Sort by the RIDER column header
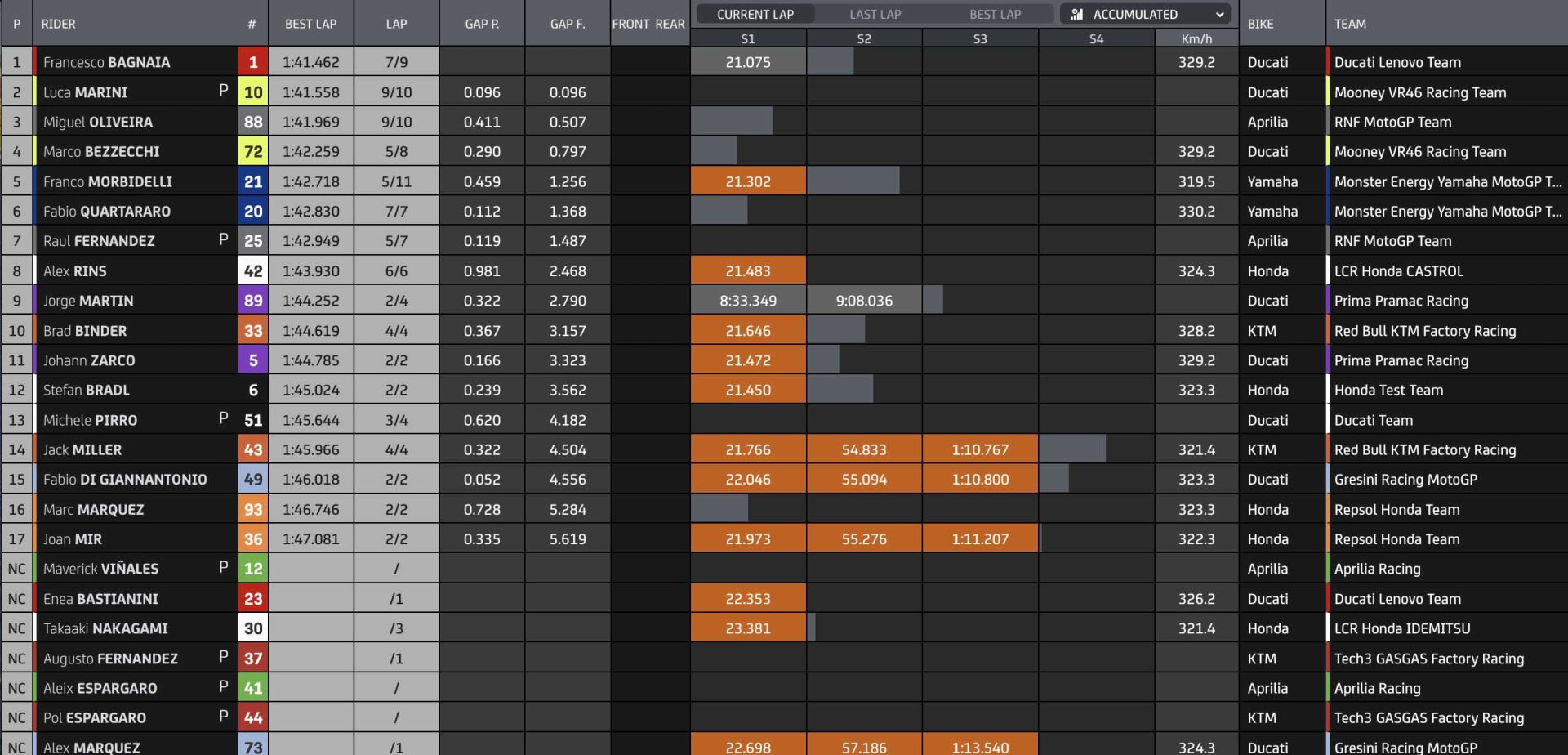 58,24
